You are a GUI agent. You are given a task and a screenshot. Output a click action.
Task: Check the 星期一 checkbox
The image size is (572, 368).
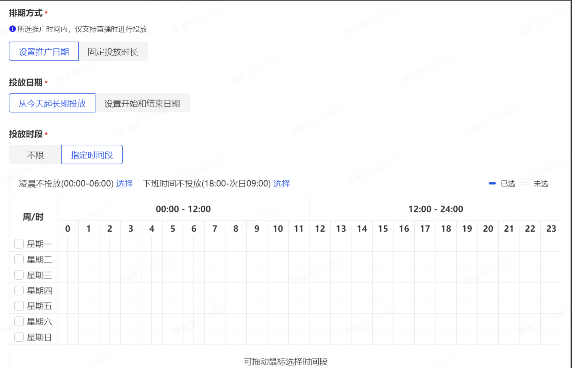(x=19, y=244)
